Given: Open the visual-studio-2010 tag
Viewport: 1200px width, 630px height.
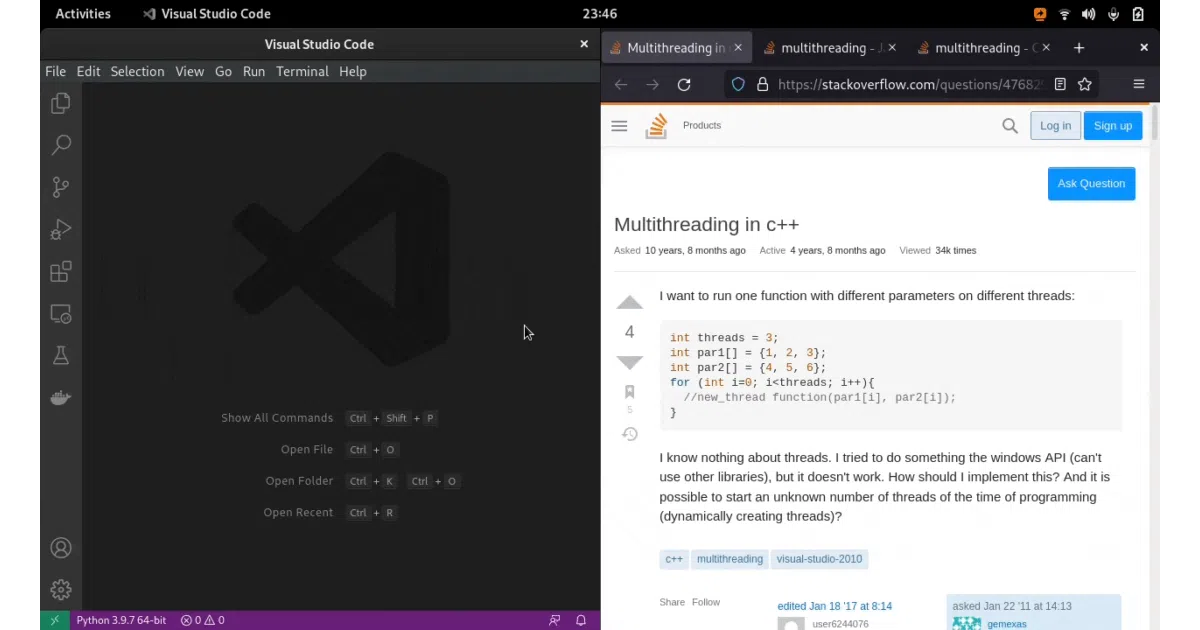Looking at the screenshot, I should tap(819, 559).
